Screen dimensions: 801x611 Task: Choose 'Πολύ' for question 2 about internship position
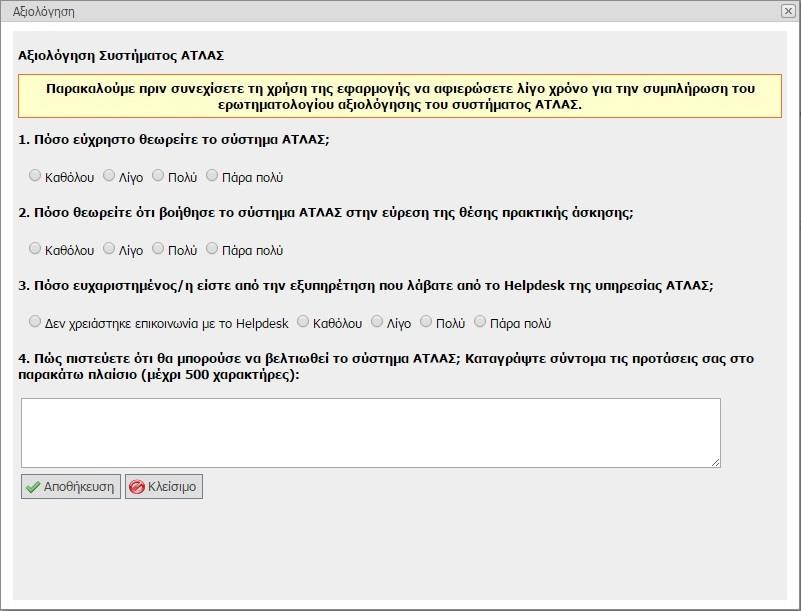158,249
